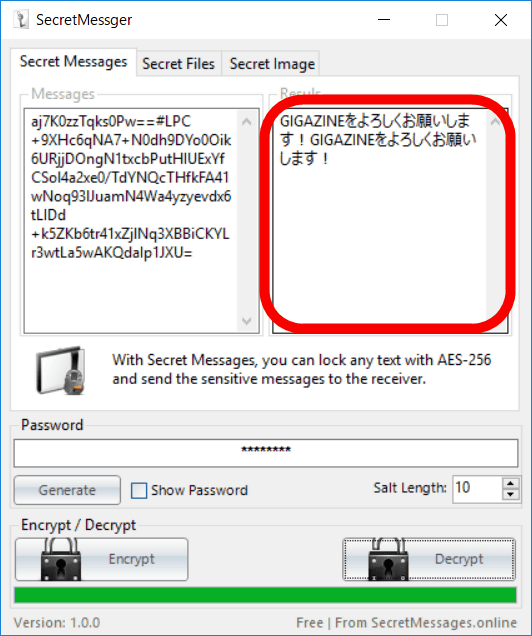This screenshot has height=636, width=532.
Task: Switch to the Secret Files tab
Action: (x=179, y=64)
